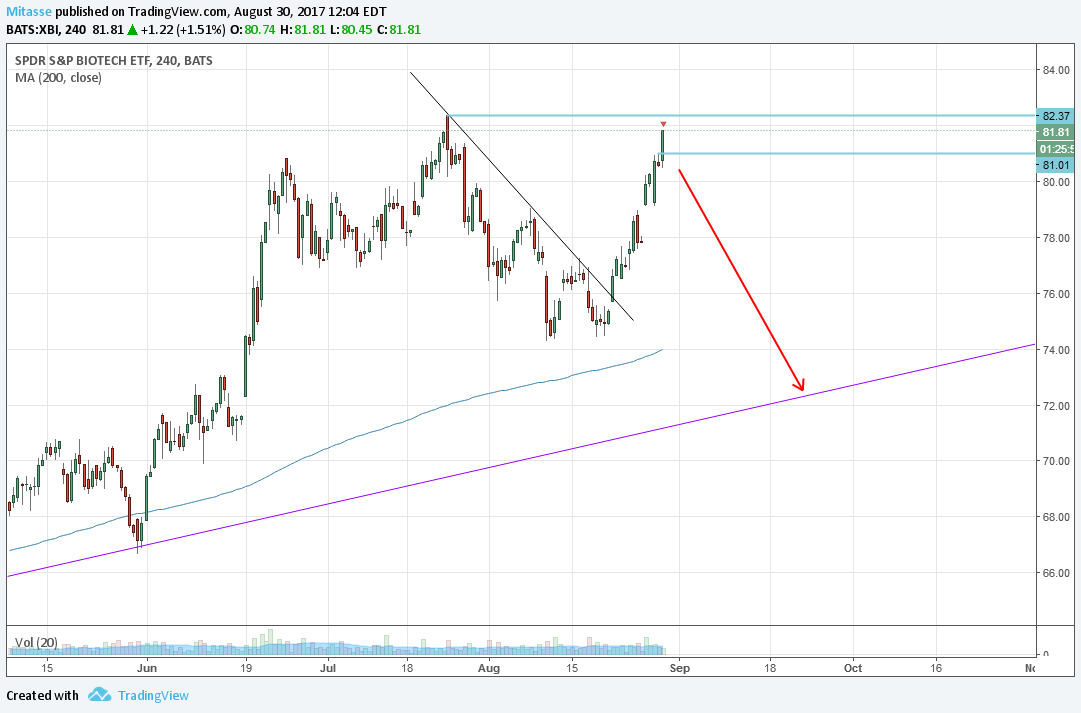Click the H:81.81 high value
The width and height of the screenshot is (1081, 713).
(302, 30)
